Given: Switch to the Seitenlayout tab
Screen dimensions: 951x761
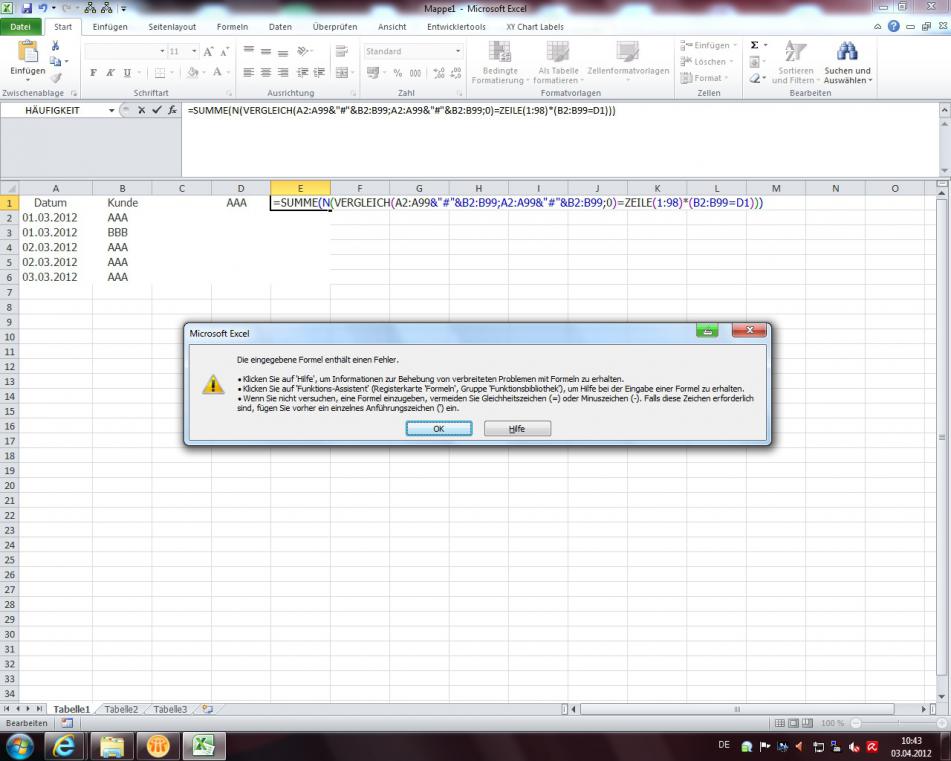Looking at the screenshot, I should click(x=172, y=27).
